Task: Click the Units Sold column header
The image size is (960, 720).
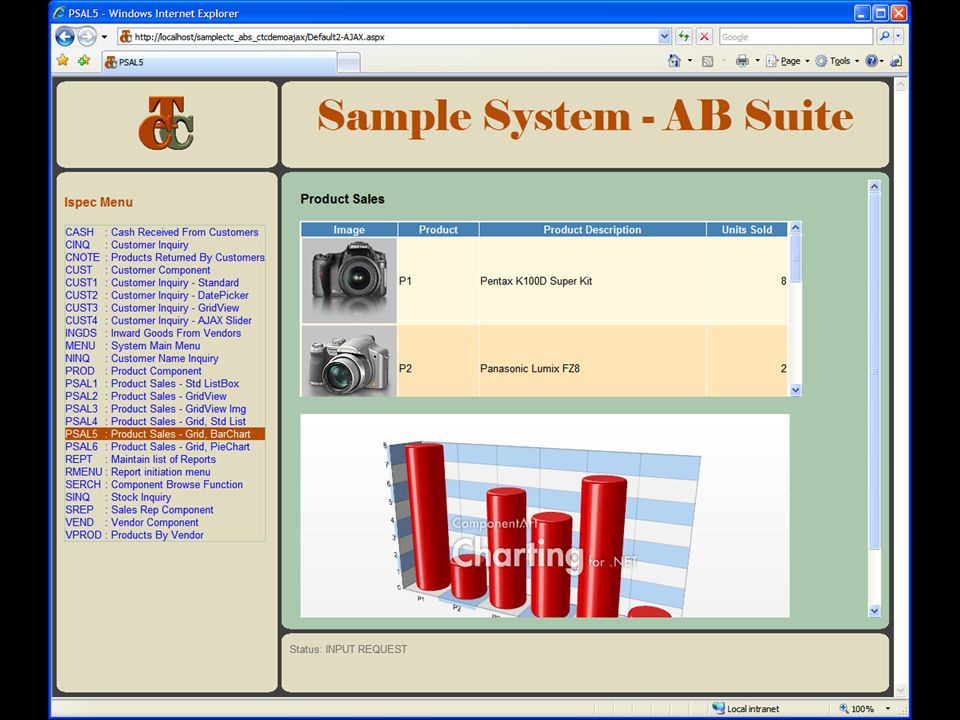Action: pos(746,230)
